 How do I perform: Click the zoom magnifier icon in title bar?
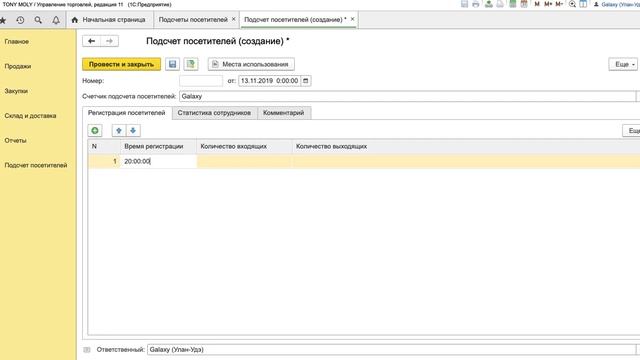click(572, 4)
